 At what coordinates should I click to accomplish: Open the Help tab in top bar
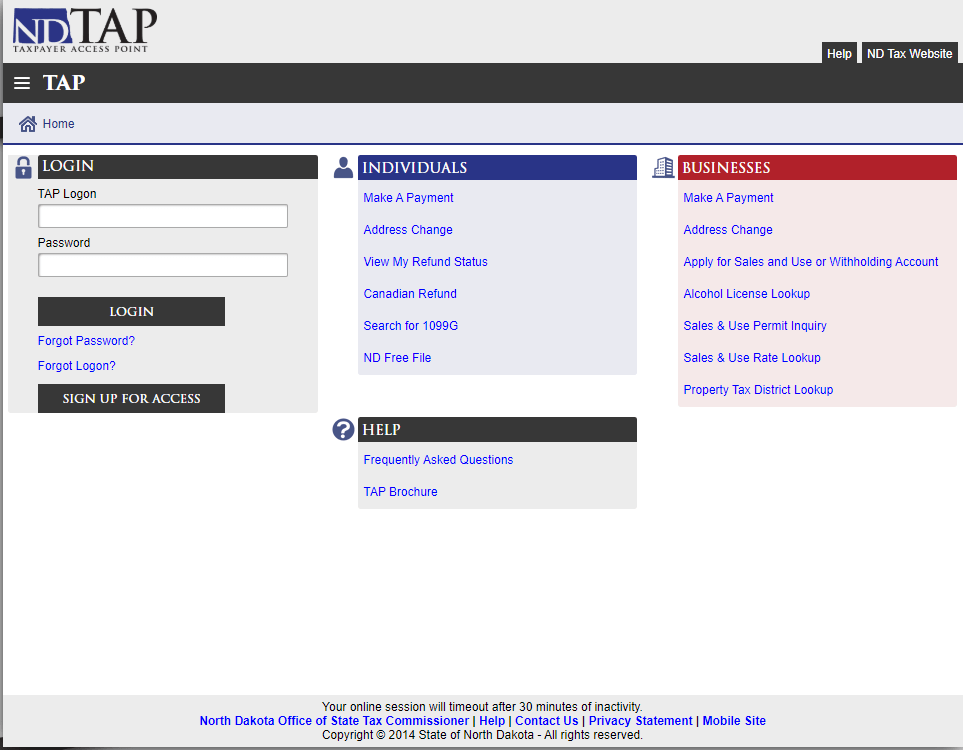(x=839, y=54)
